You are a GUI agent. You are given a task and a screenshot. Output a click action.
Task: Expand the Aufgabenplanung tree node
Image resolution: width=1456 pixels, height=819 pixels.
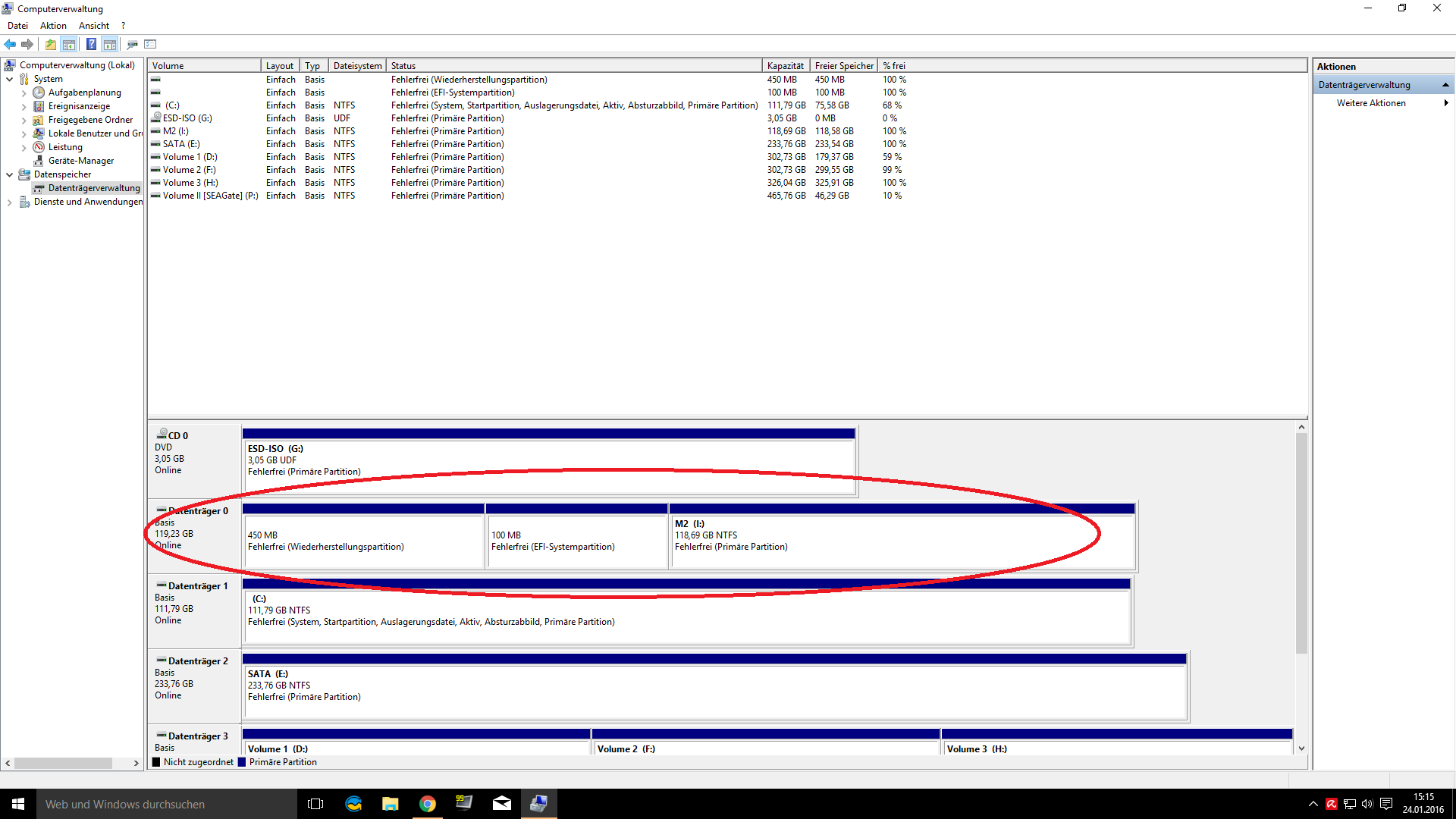click(x=24, y=93)
